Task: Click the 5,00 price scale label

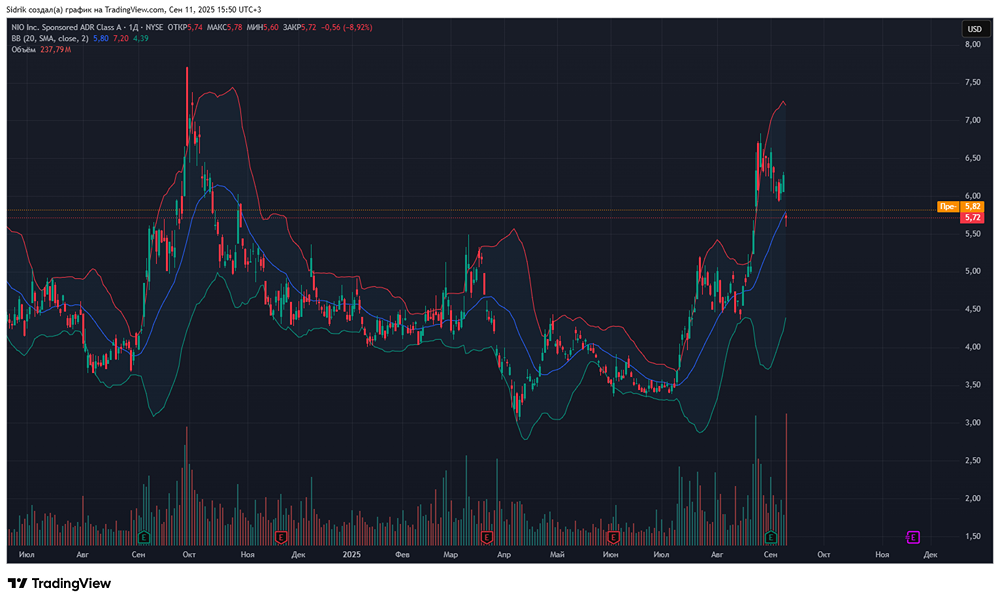Action: pos(973,272)
